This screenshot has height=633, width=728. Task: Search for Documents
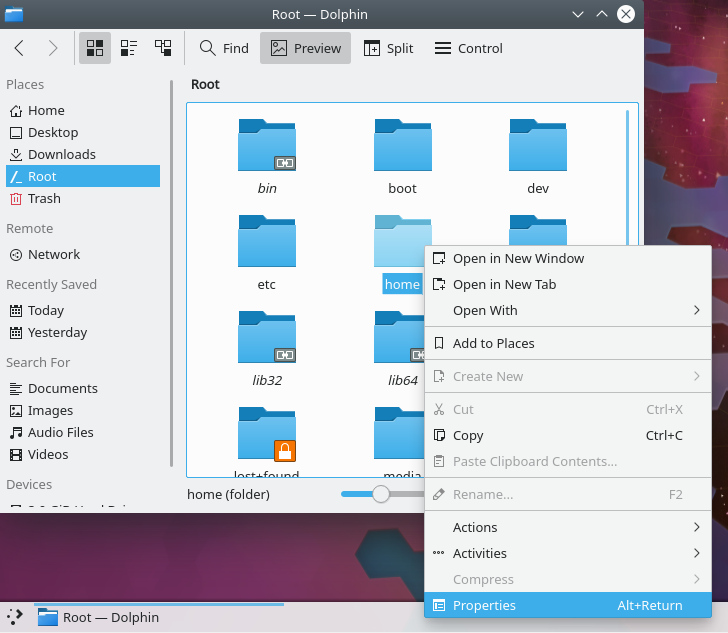coord(83,388)
